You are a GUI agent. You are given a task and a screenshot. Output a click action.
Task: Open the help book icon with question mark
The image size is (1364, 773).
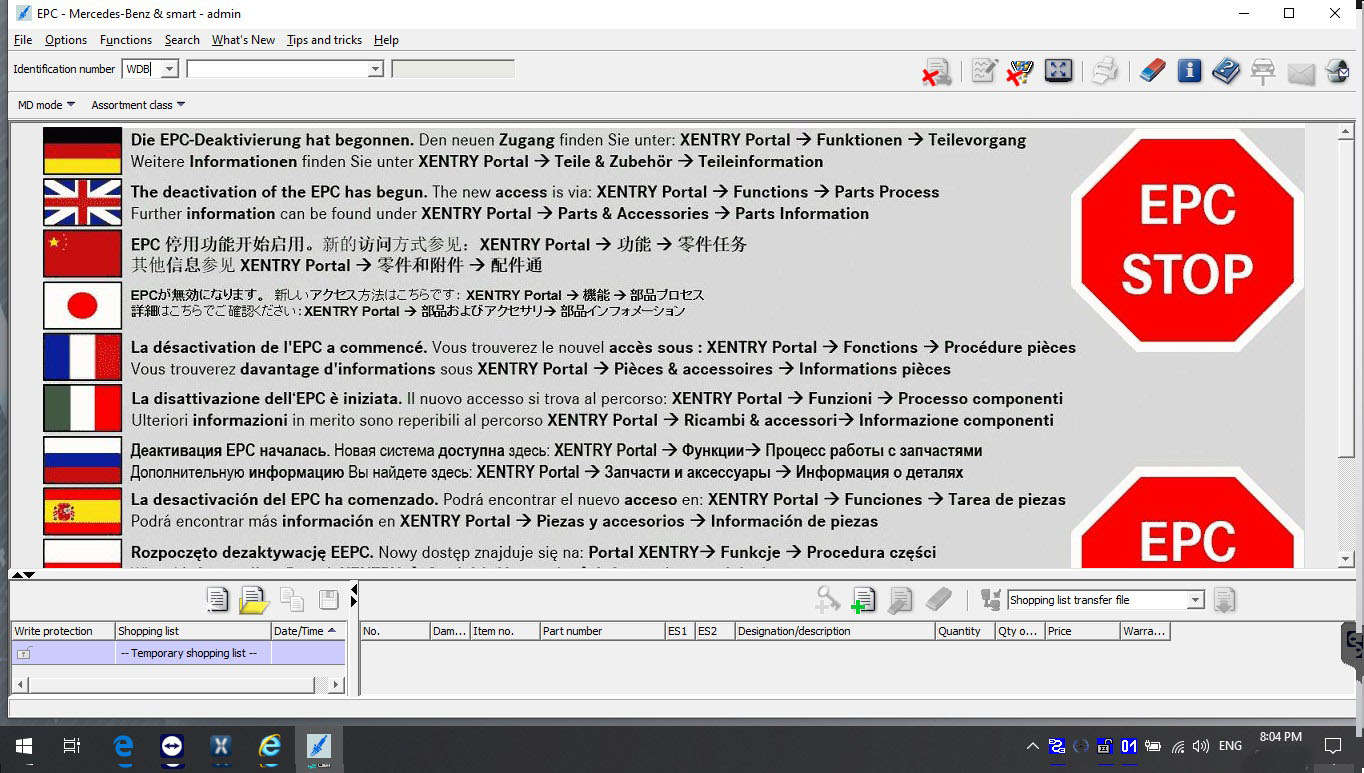pyautogui.click(x=1226, y=71)
